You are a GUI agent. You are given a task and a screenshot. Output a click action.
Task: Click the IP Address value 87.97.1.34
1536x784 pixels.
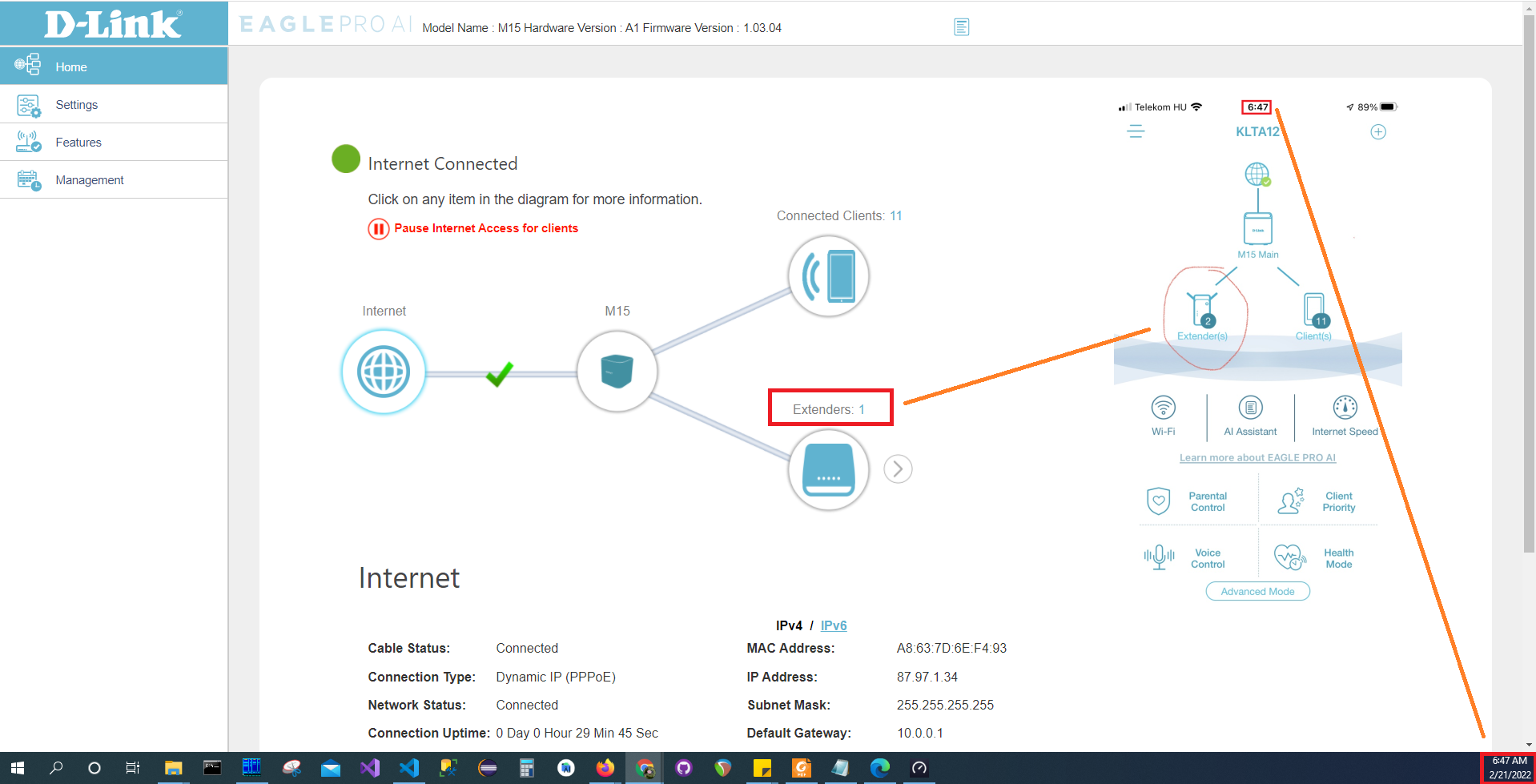click(927, 677)
